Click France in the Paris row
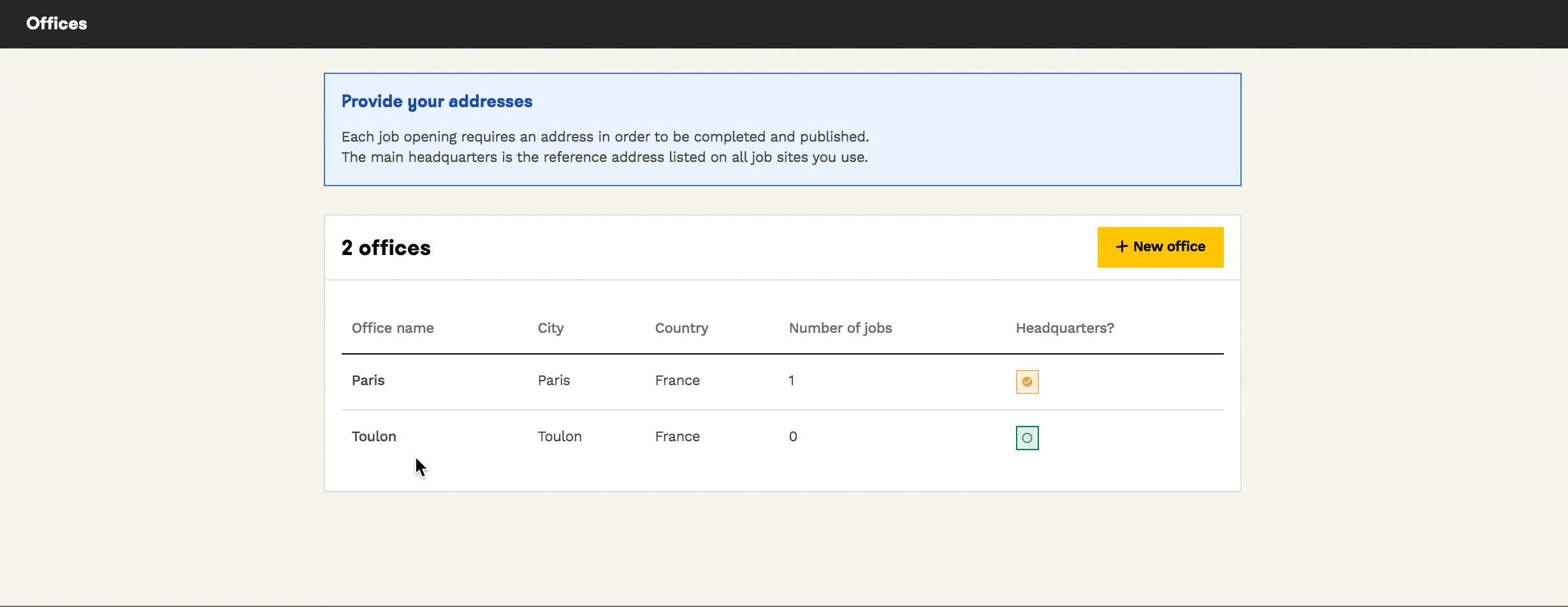Viewport: 1568px width, 607px height. click(x=677, y=381)
